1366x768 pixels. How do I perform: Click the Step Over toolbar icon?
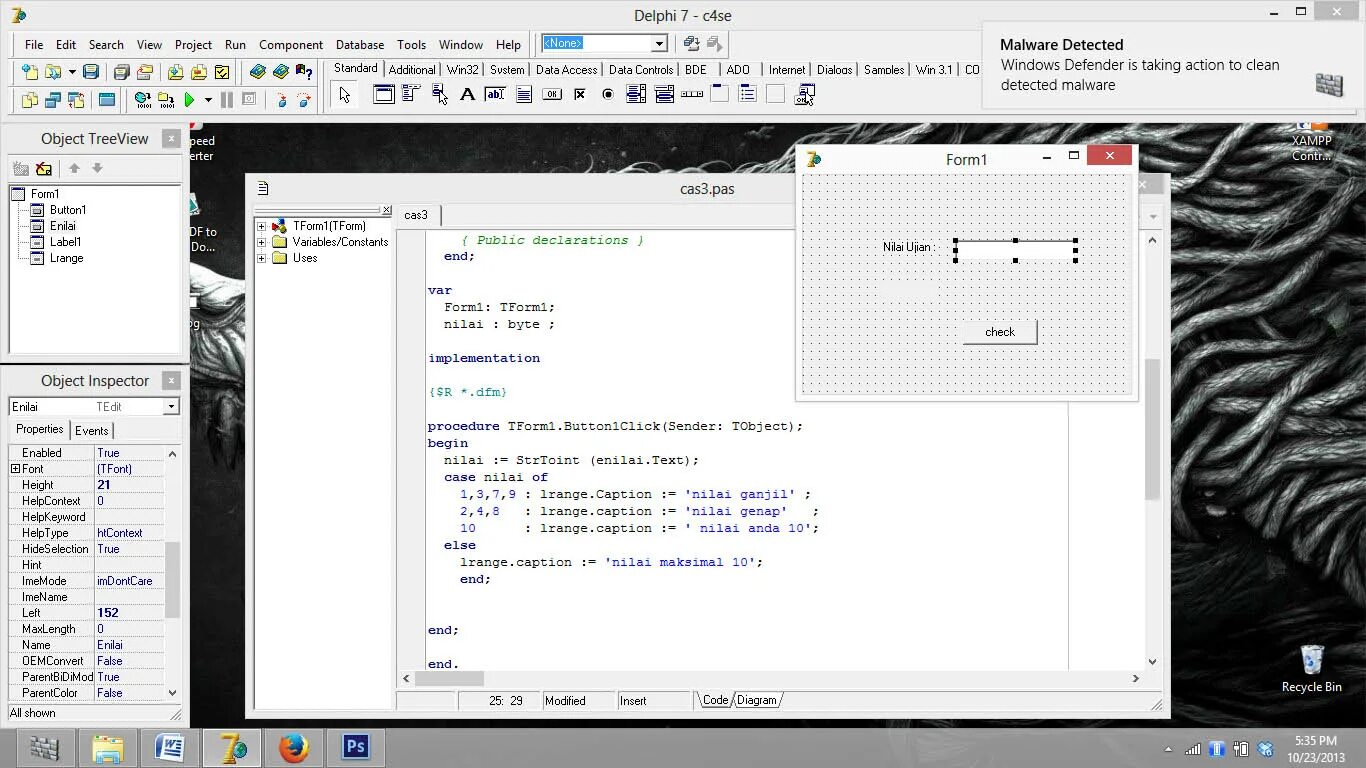305,99
